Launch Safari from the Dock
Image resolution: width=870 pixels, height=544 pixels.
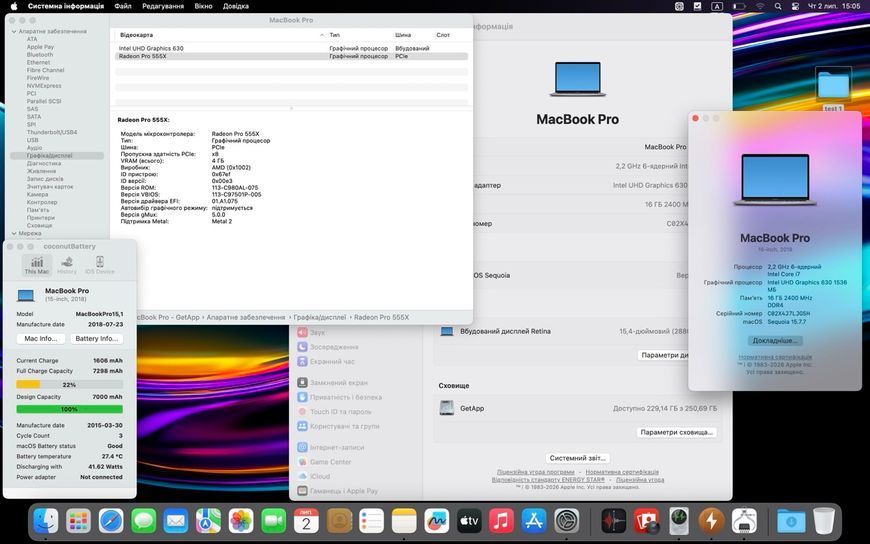[x=111, y=521]
